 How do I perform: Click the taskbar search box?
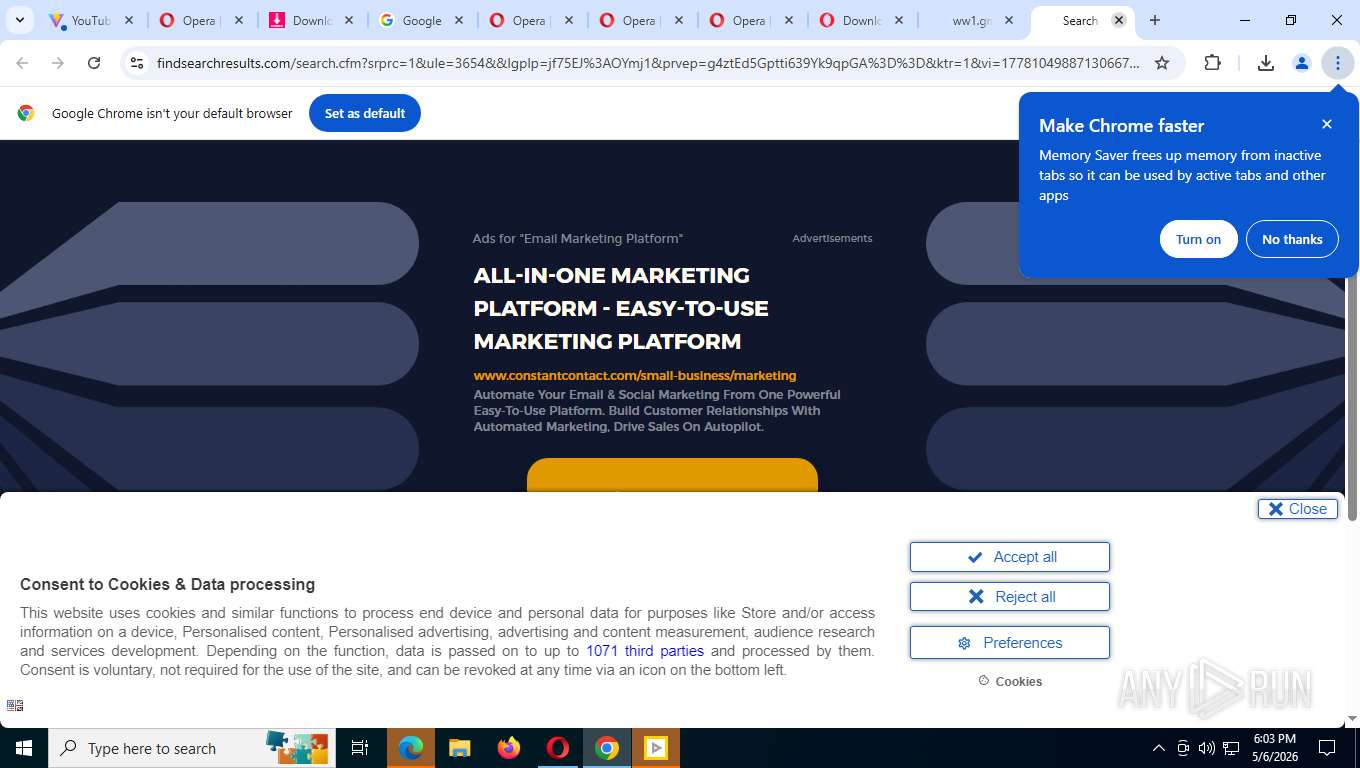[190, 748]
